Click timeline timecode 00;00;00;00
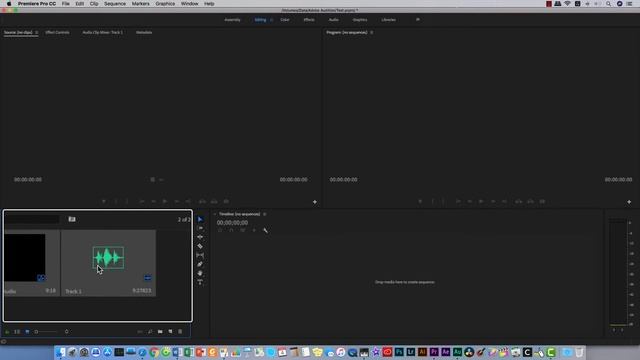Viewport: 640px width, 360px height. pos(232,223)
